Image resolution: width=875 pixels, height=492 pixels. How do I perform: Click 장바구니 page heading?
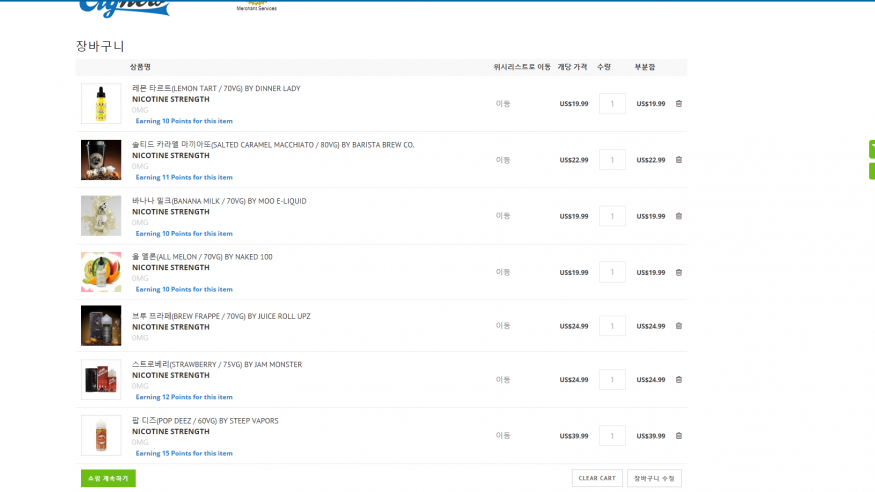100,46
